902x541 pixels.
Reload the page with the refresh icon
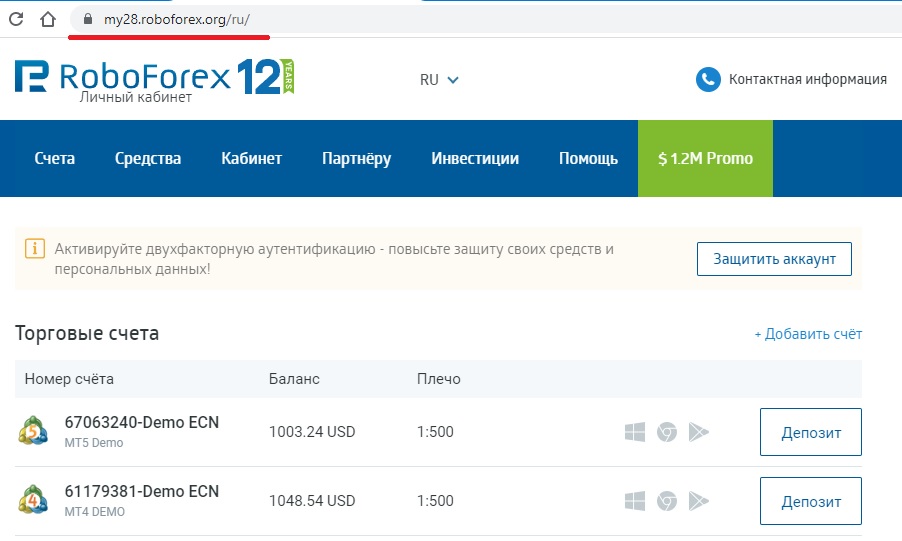pyautogui.click(x=16, y=19)
